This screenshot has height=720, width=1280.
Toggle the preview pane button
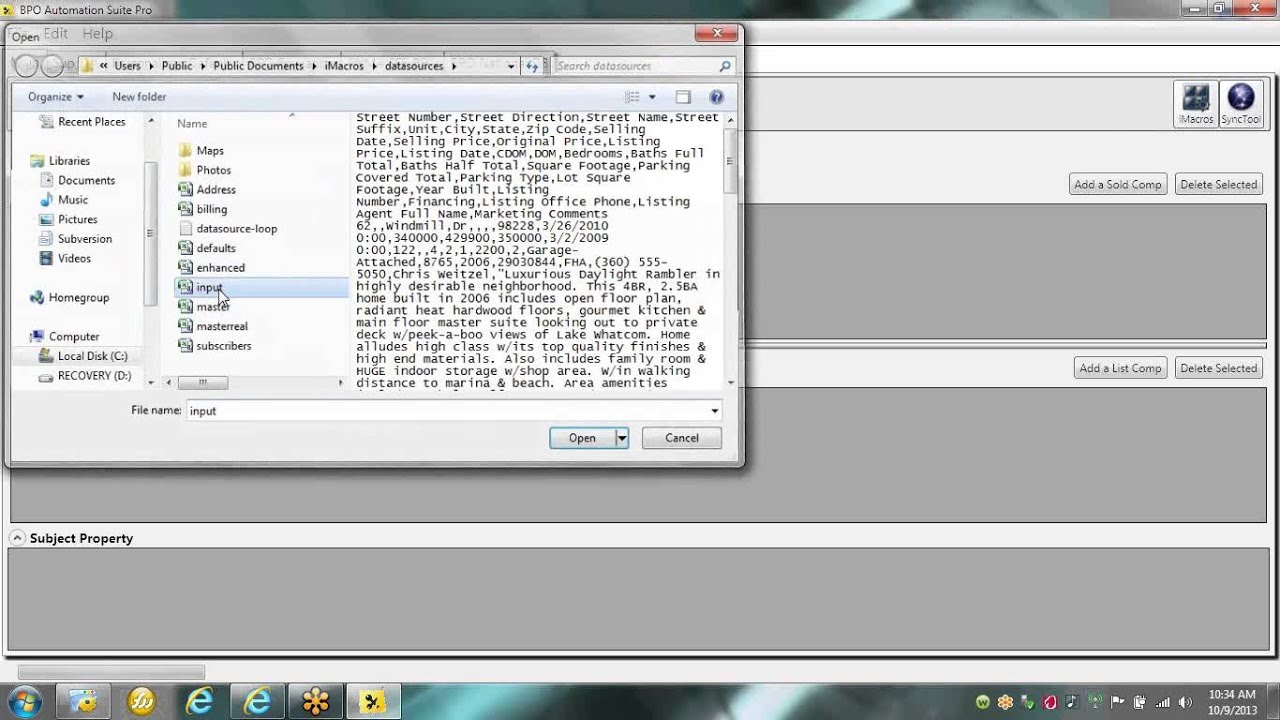coord(683,97)
